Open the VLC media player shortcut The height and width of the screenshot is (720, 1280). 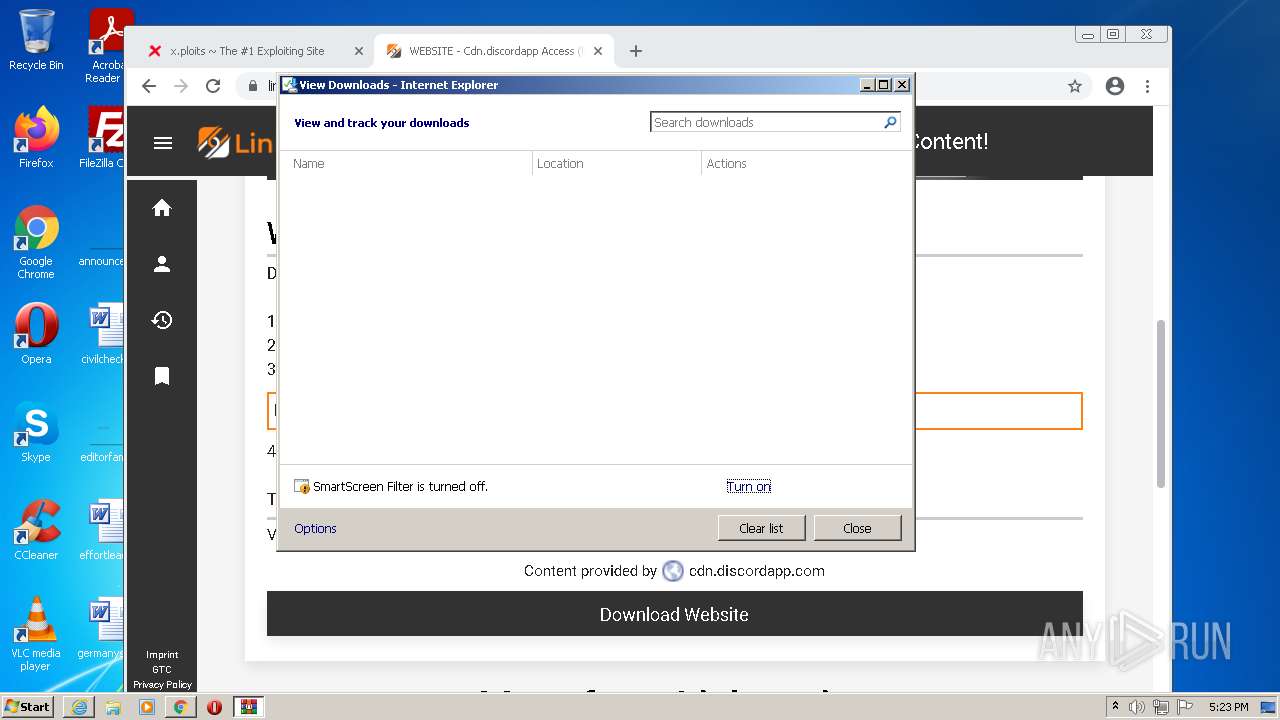click(x=36, y=634)
